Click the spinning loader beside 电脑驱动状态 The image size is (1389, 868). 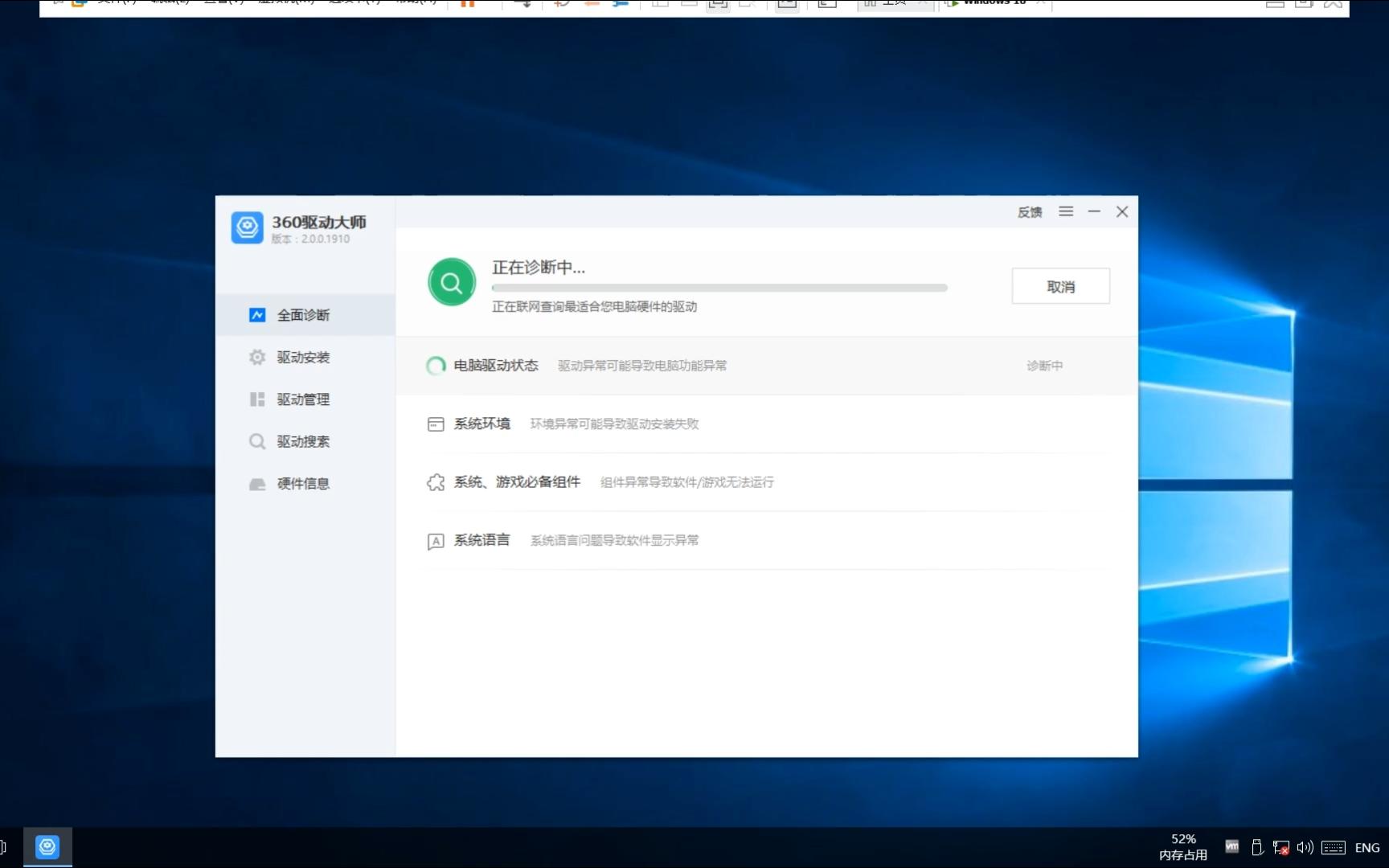(436, 366)
